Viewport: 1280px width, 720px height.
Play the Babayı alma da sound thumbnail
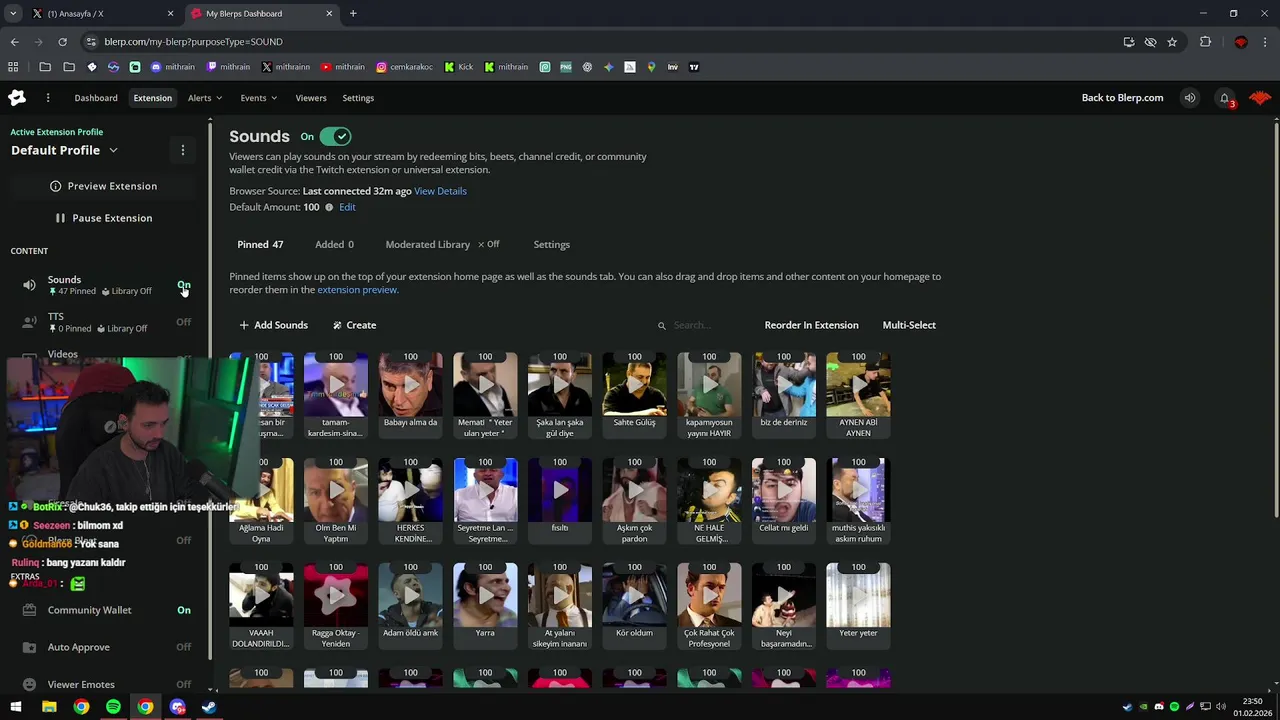coord(410,384)
